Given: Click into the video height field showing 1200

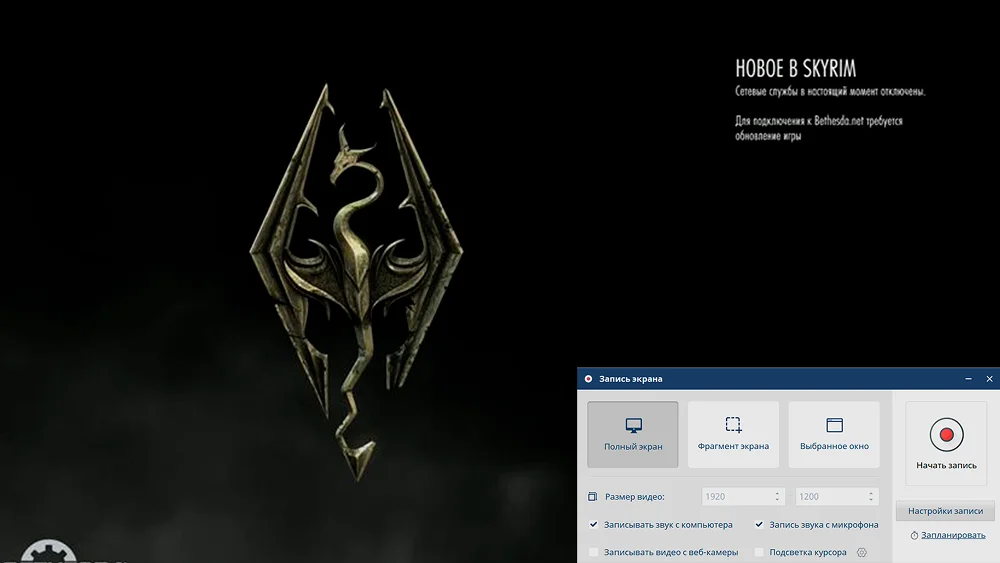Looking at the screenshot, I should pyautogui.click(x=828, y=497).
